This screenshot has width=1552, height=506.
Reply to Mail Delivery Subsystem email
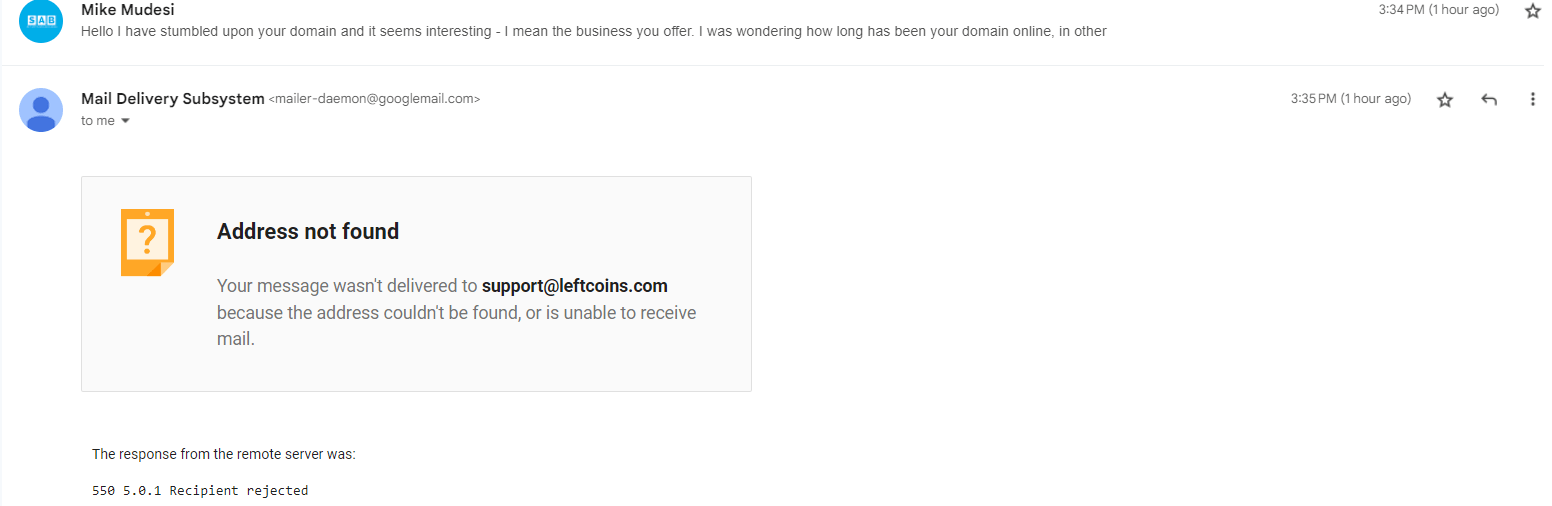point(1488,100)
